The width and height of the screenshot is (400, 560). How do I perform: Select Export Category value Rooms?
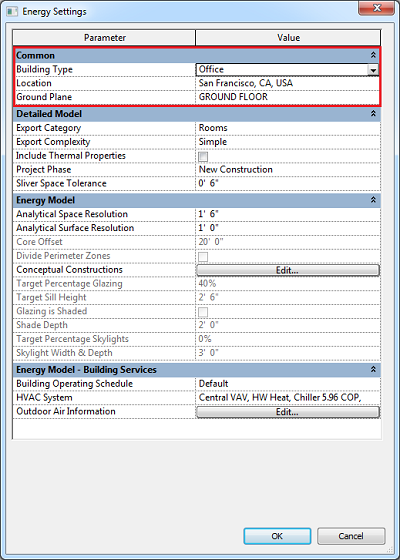point(288,128)
